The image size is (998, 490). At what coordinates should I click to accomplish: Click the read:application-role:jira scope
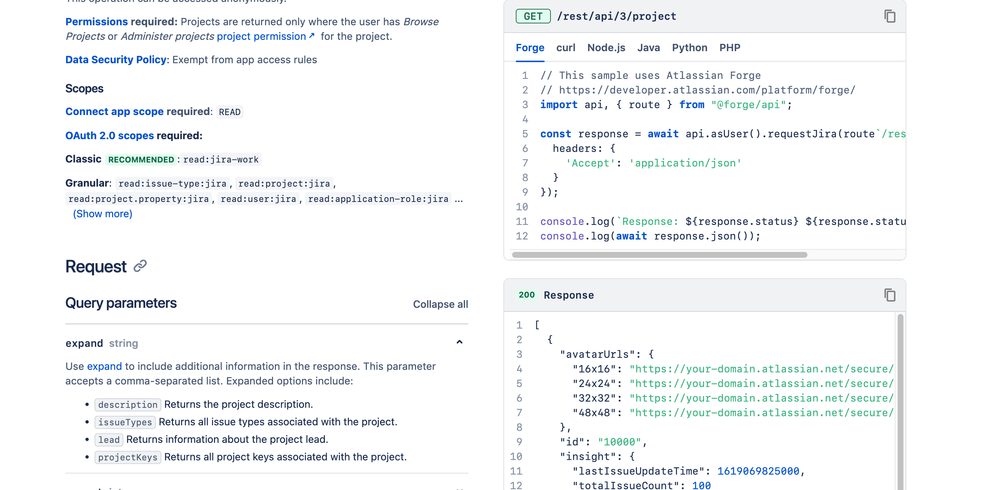coord(378,199)
